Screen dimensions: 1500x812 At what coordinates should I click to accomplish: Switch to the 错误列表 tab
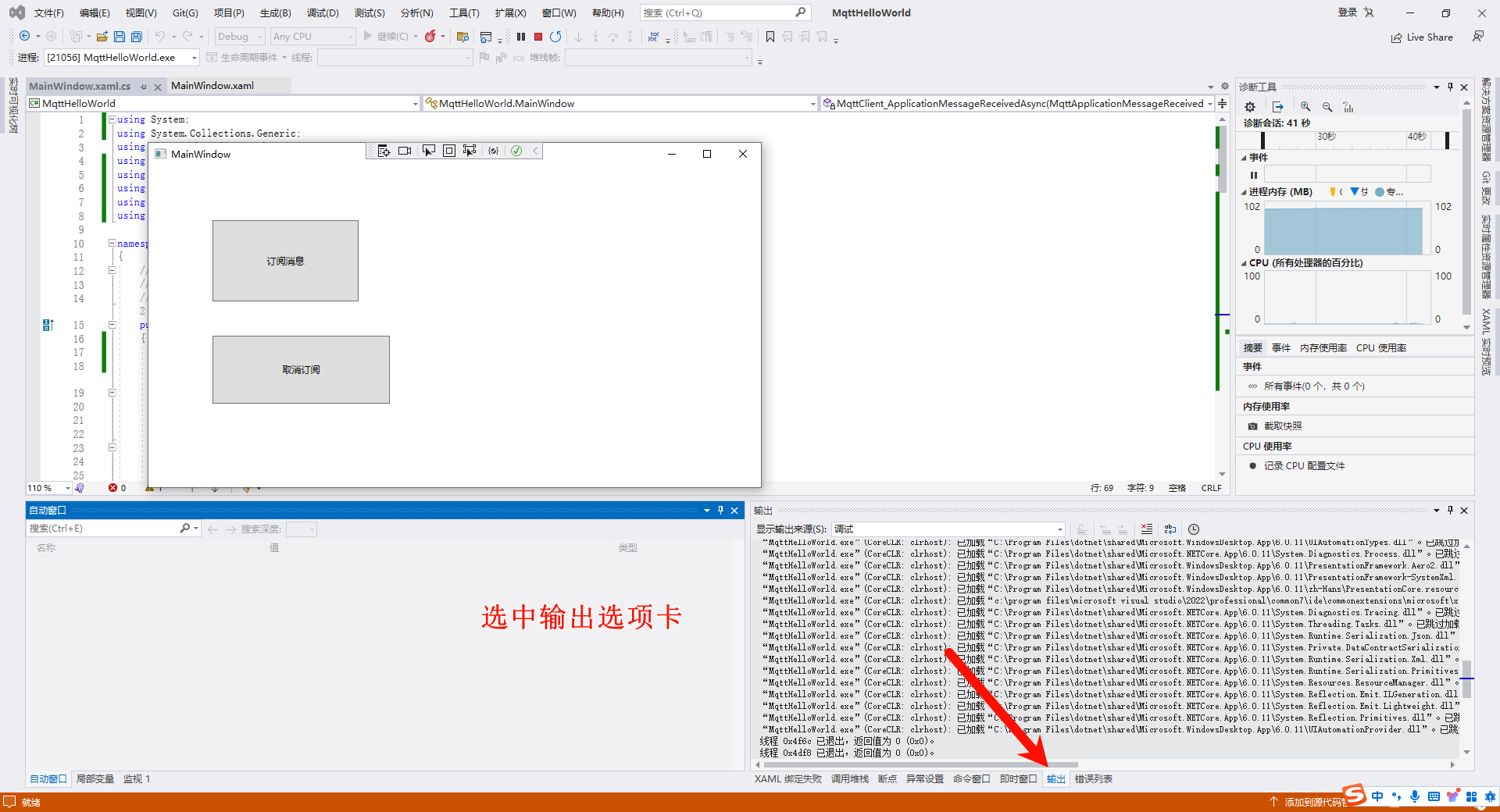click(x=1093, y=778)
